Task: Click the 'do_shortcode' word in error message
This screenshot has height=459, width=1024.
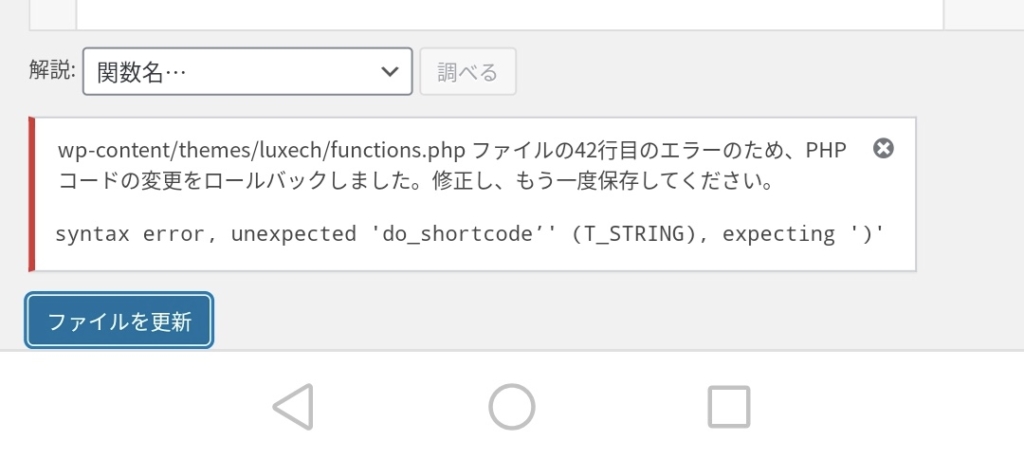Action: [x=458, y=234]
